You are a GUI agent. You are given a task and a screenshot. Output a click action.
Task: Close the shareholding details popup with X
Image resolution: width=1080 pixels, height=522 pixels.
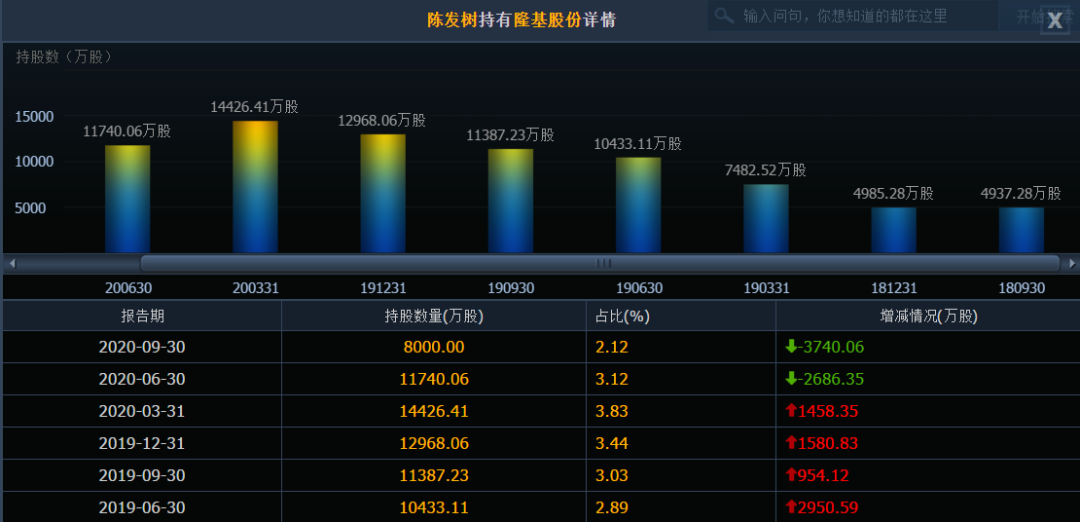pos(1055,20)
